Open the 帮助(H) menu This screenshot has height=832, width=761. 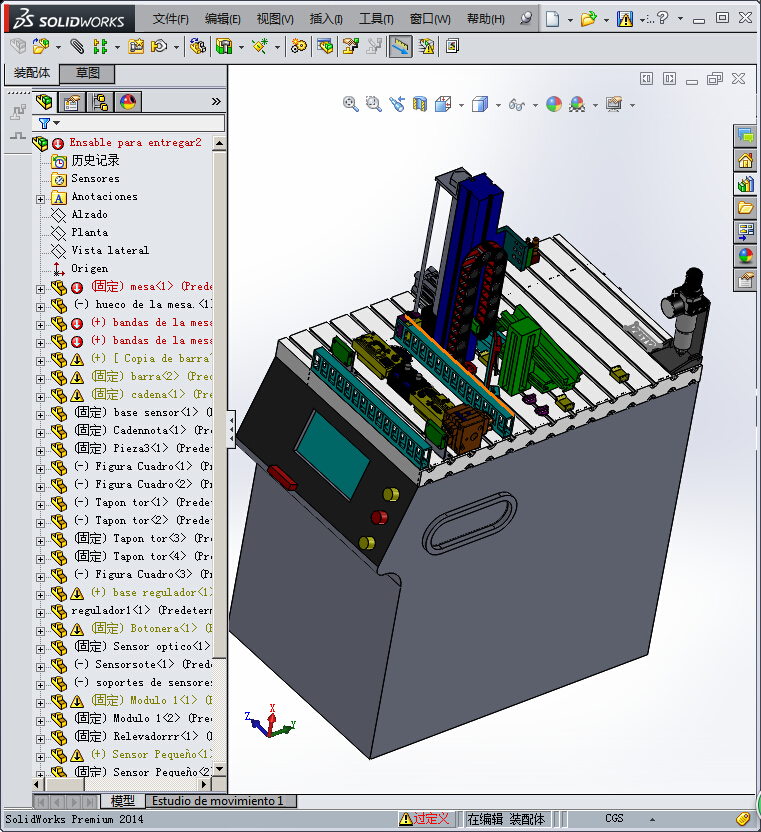(x=486, y=19)
